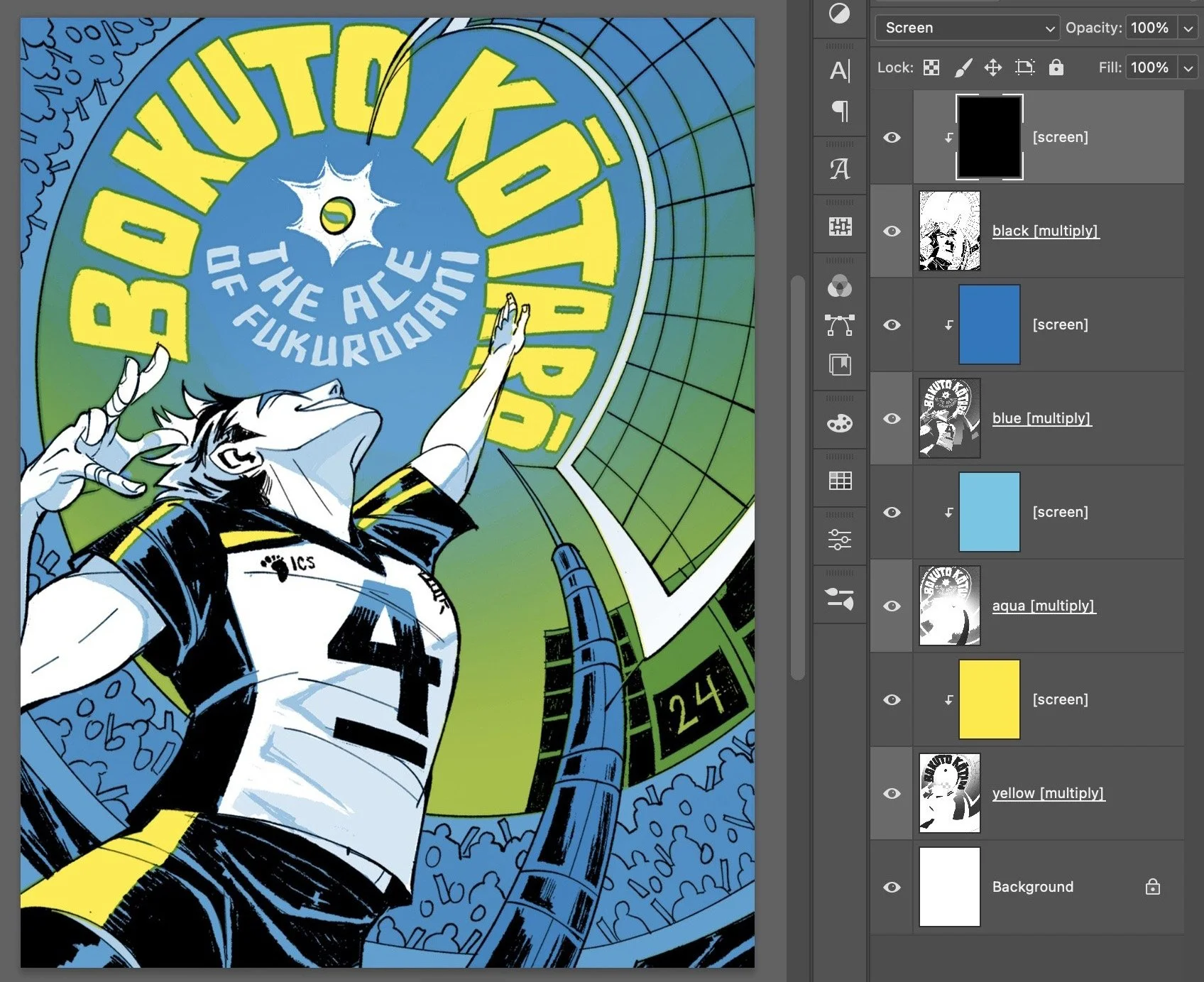Click the light blue fill layer thumbnail

[990, 512]
